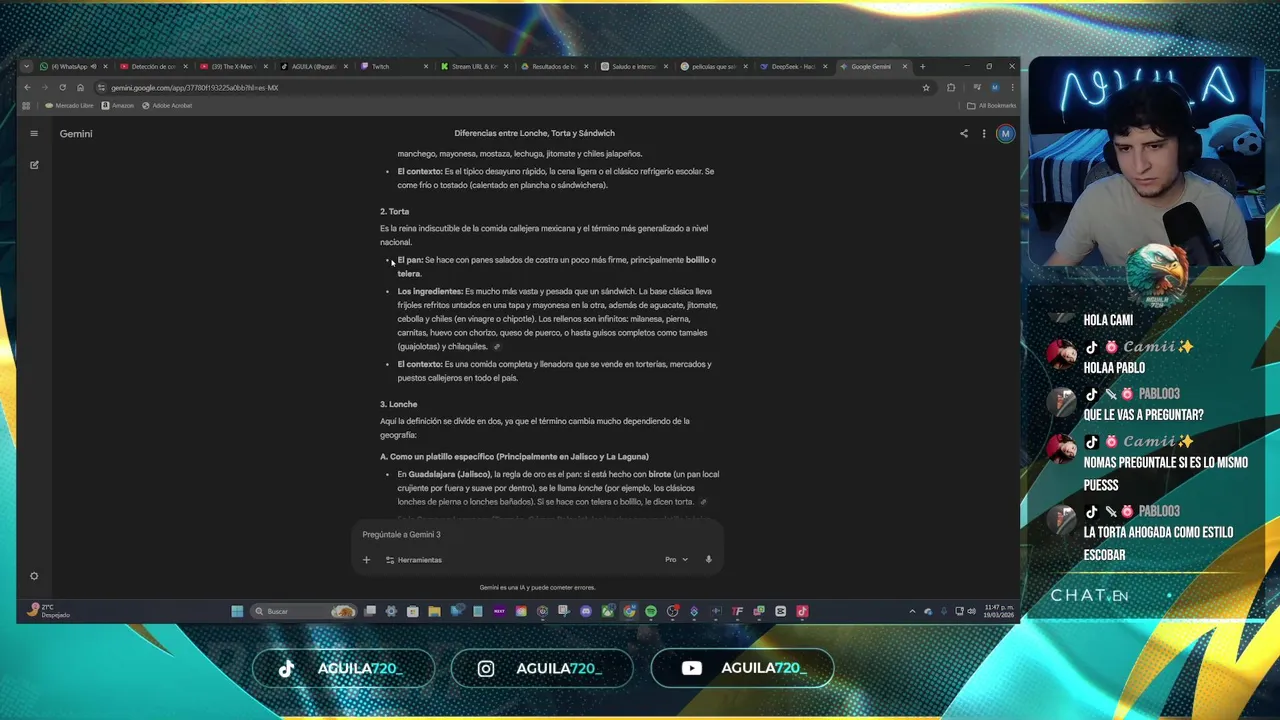This screenshot has width=1280, height=720.
Task: Click the YouTube AGUILA720_ overlay badge
Action: pyautogui.click(x=742, y=669)
